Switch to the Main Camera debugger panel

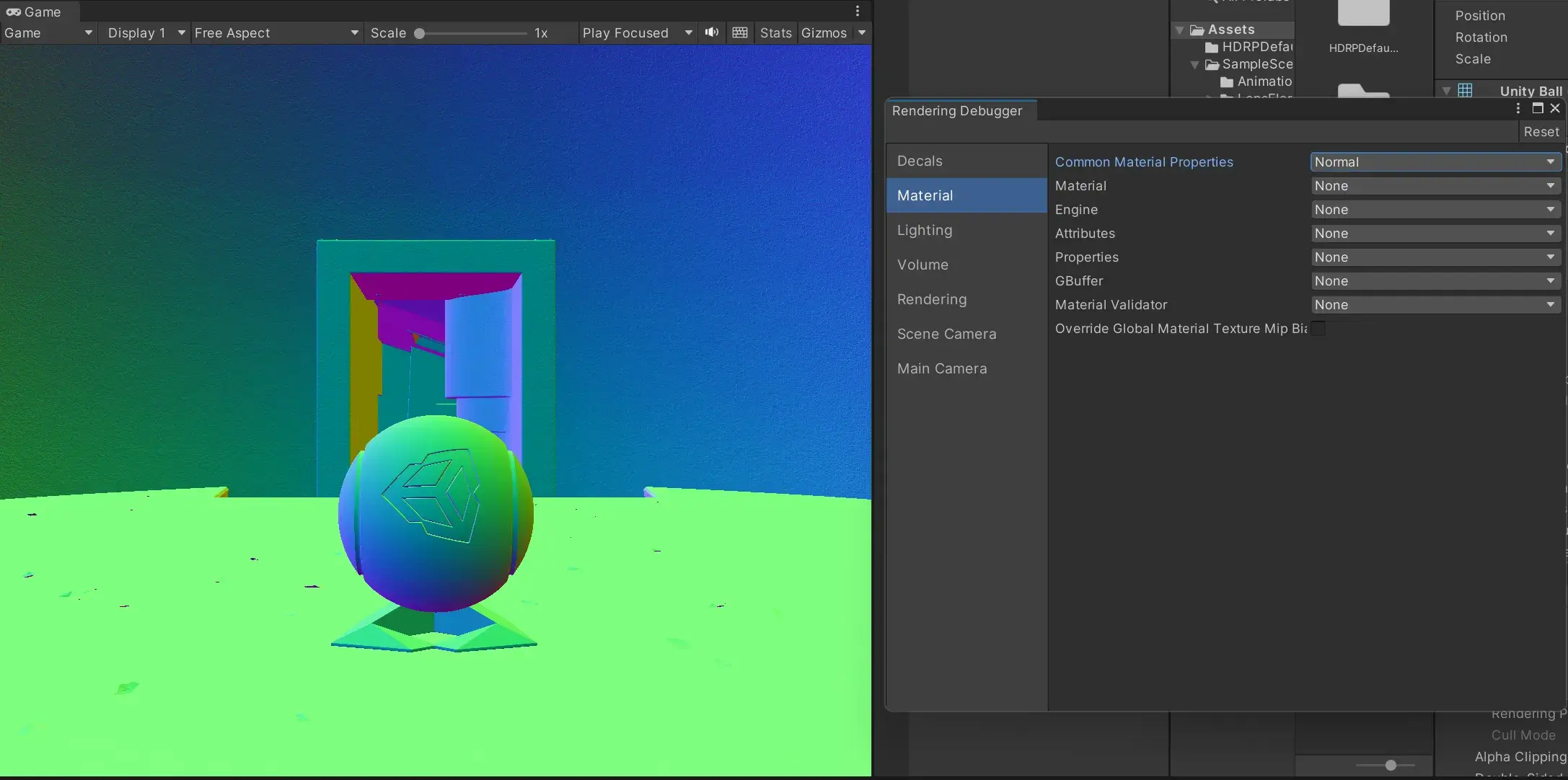tap(966, 368)
